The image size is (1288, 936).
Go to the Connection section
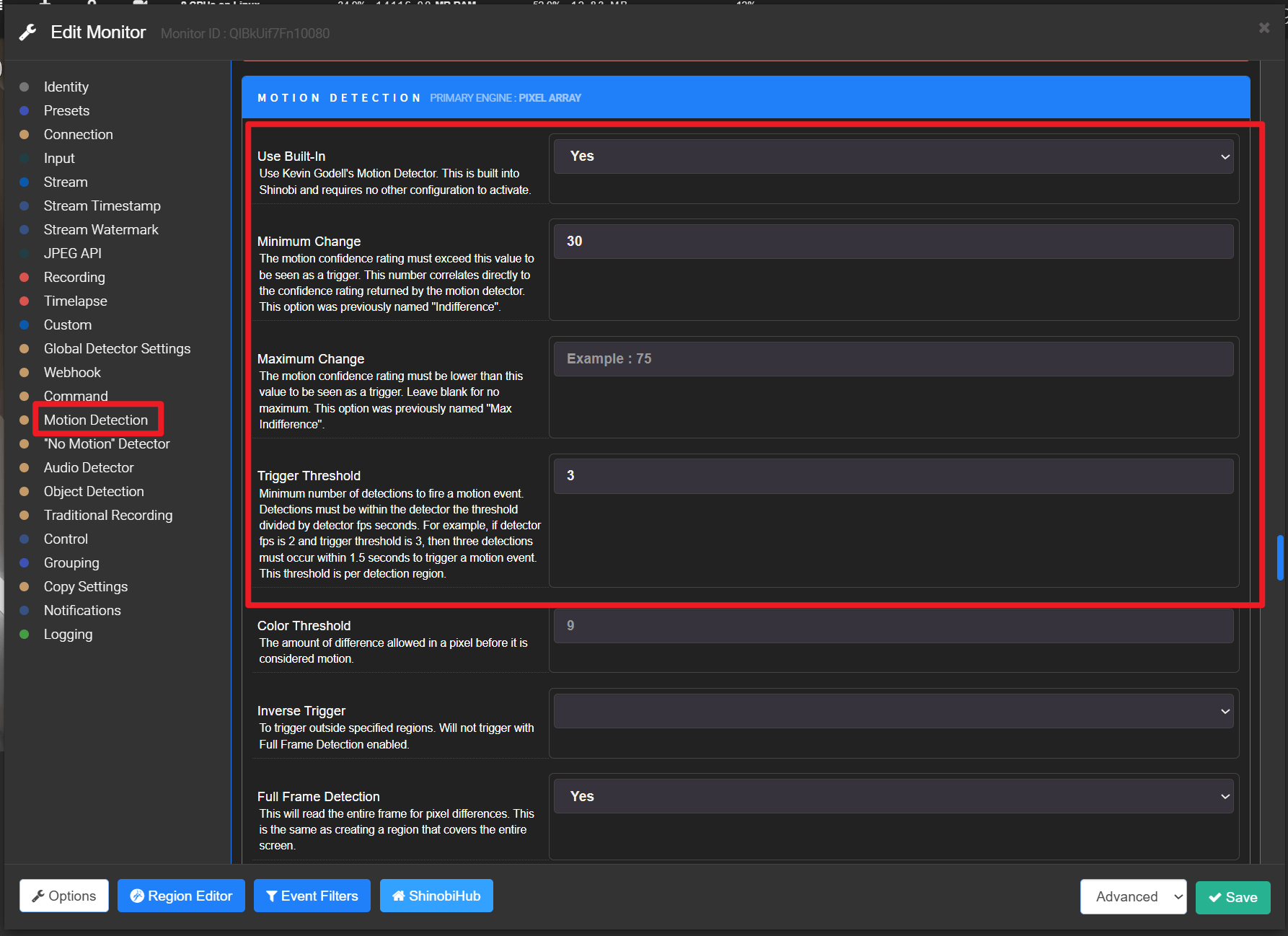(78, 134)
